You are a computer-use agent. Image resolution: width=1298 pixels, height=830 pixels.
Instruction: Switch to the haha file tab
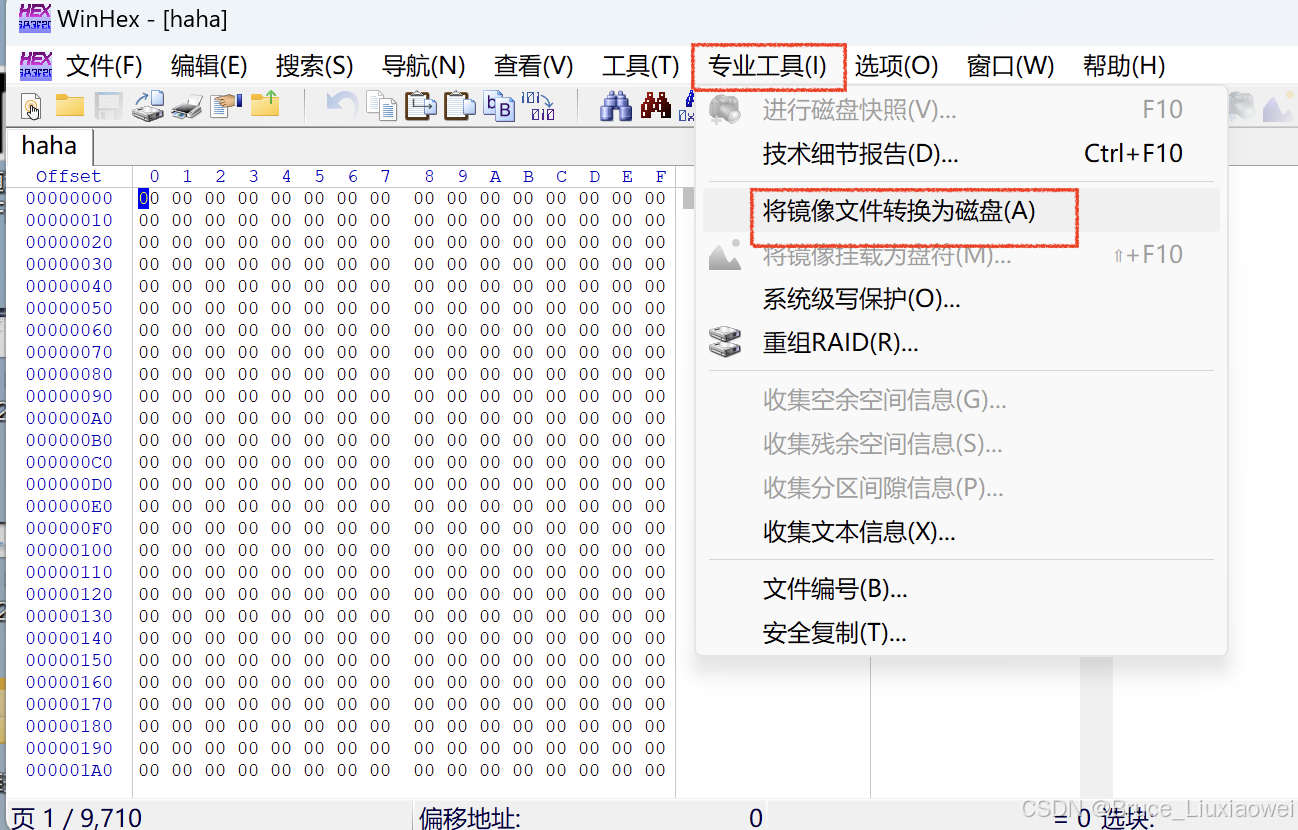point(49,146)
